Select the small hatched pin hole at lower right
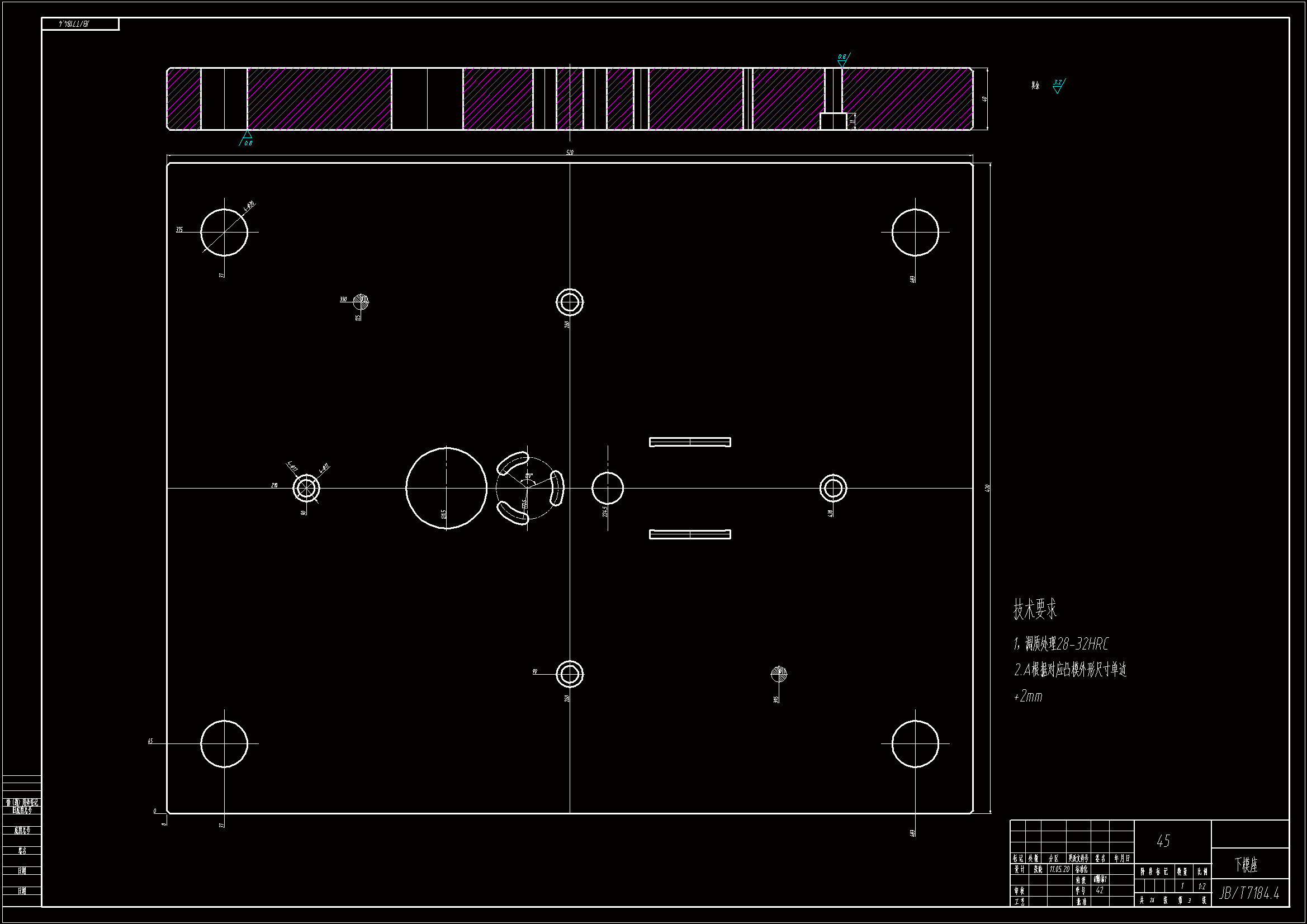This screenshot has width=1307, height=924. pos(779,674)
